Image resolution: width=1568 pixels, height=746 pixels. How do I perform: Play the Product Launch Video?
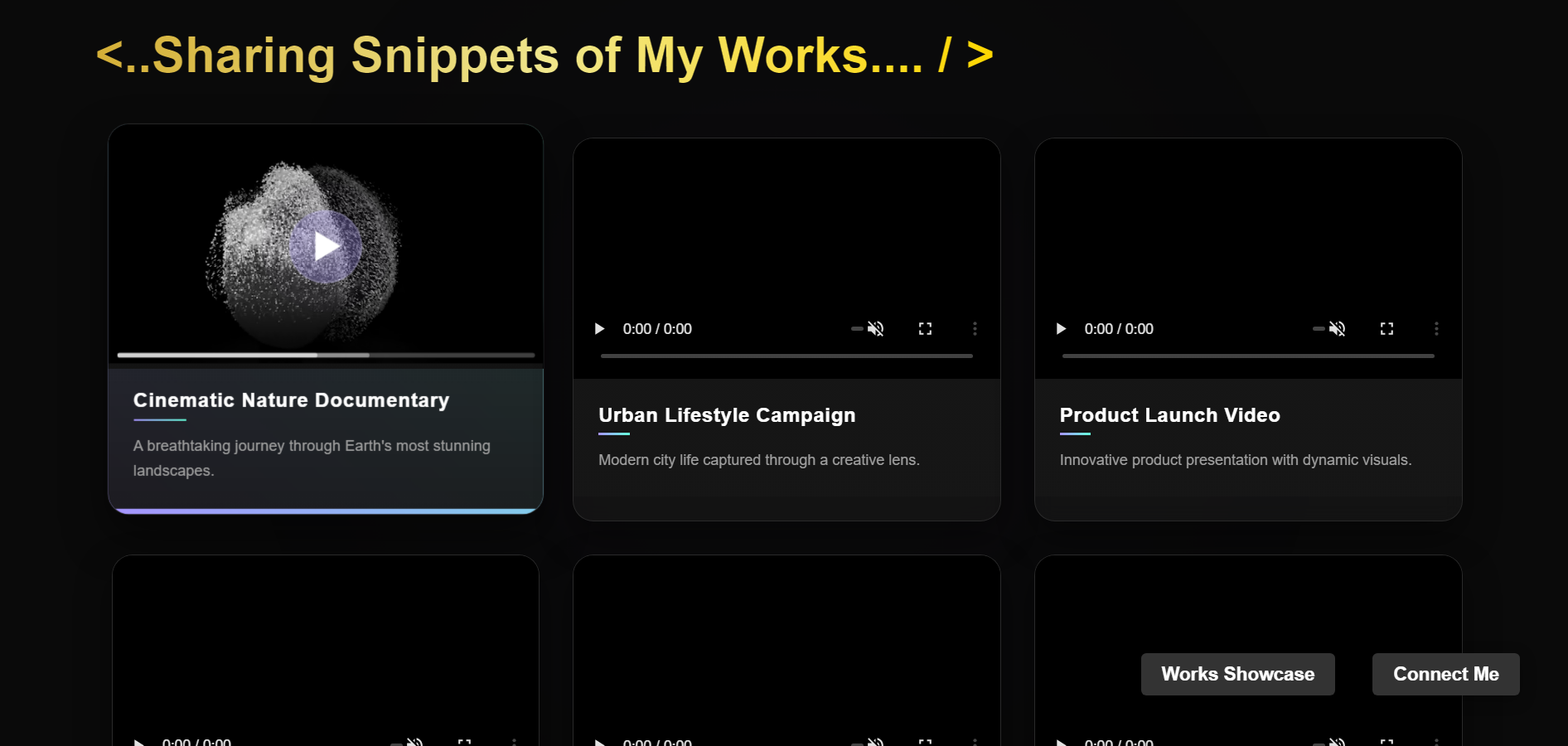[1061, 329]
